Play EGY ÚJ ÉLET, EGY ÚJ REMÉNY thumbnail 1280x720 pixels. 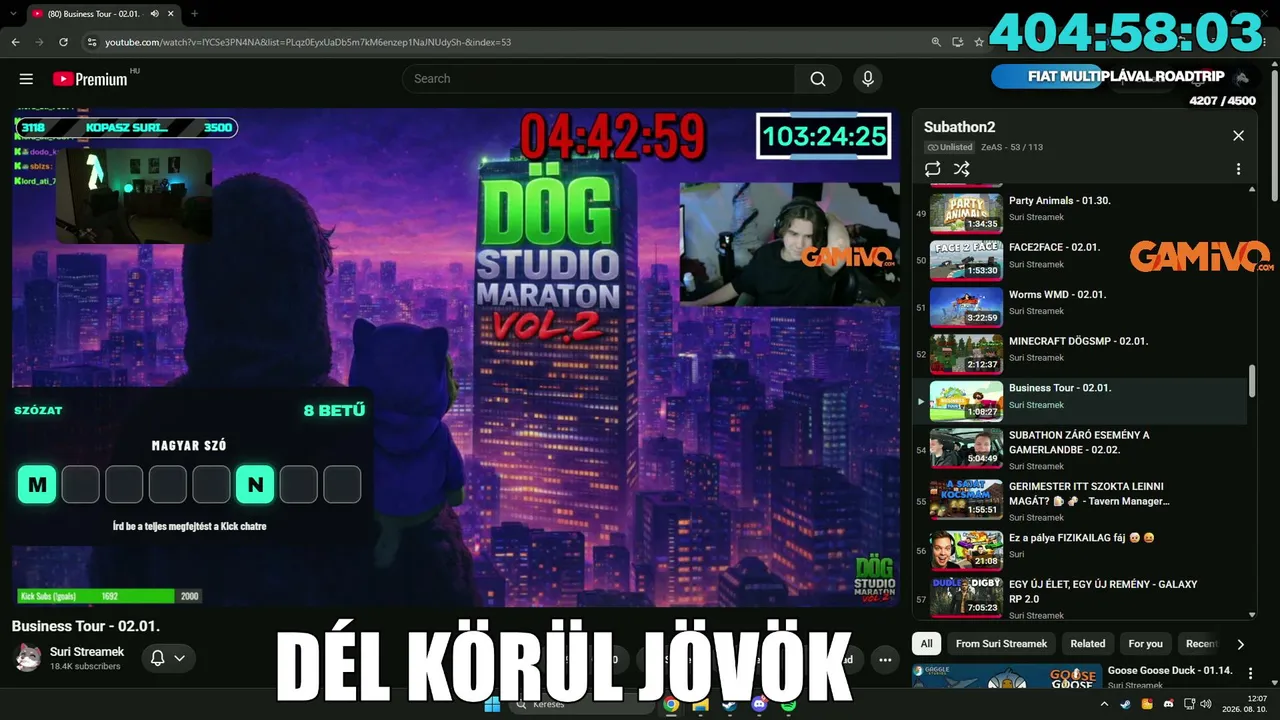click(x=966, y=597)
